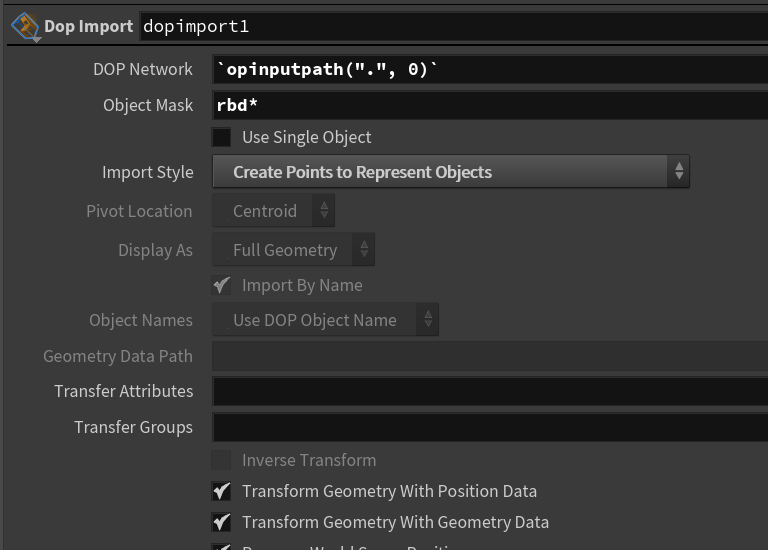768x550 pixels.
Task: Click the DOP Network path field
Action: point(490,69)
